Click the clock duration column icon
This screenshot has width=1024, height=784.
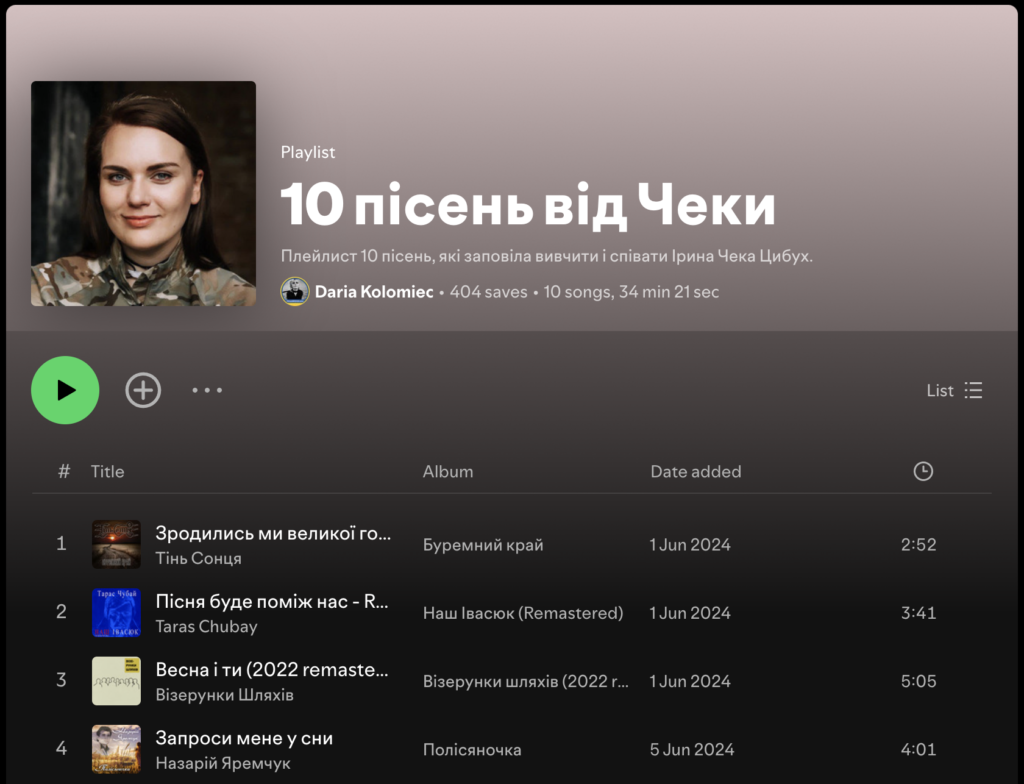923,471
